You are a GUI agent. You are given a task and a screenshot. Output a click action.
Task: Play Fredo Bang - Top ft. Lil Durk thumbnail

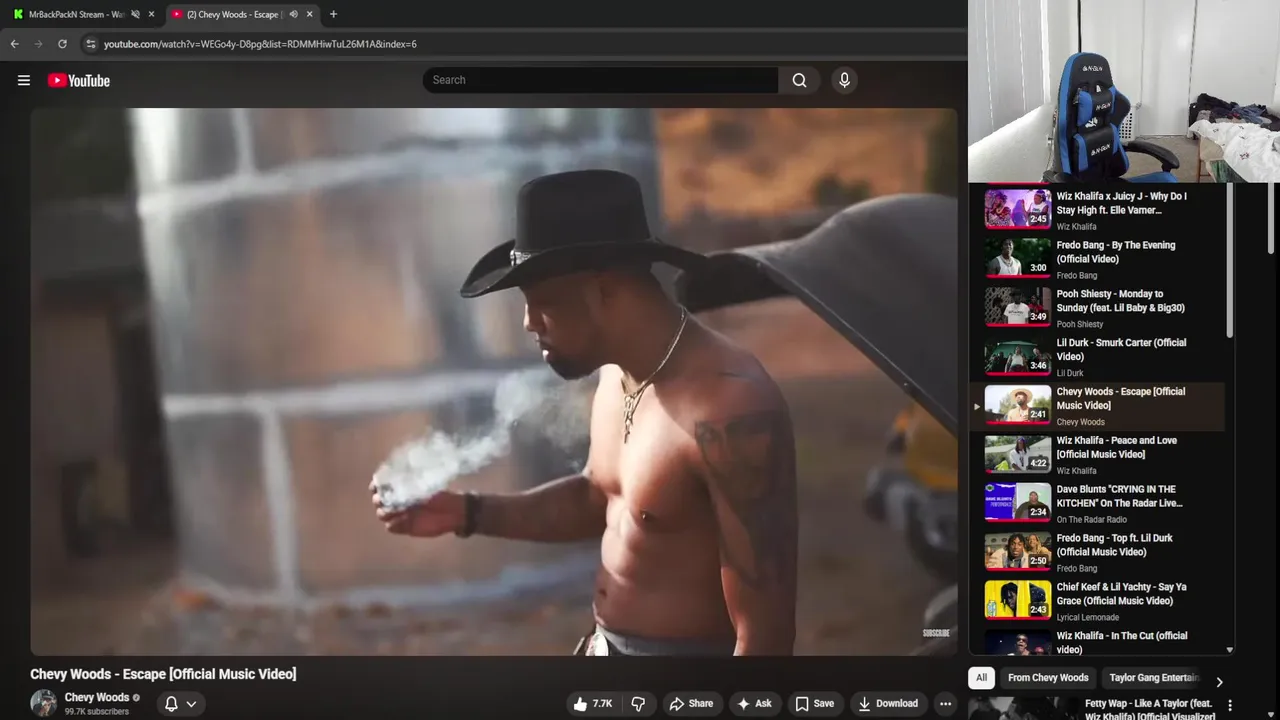[1018, 551]
